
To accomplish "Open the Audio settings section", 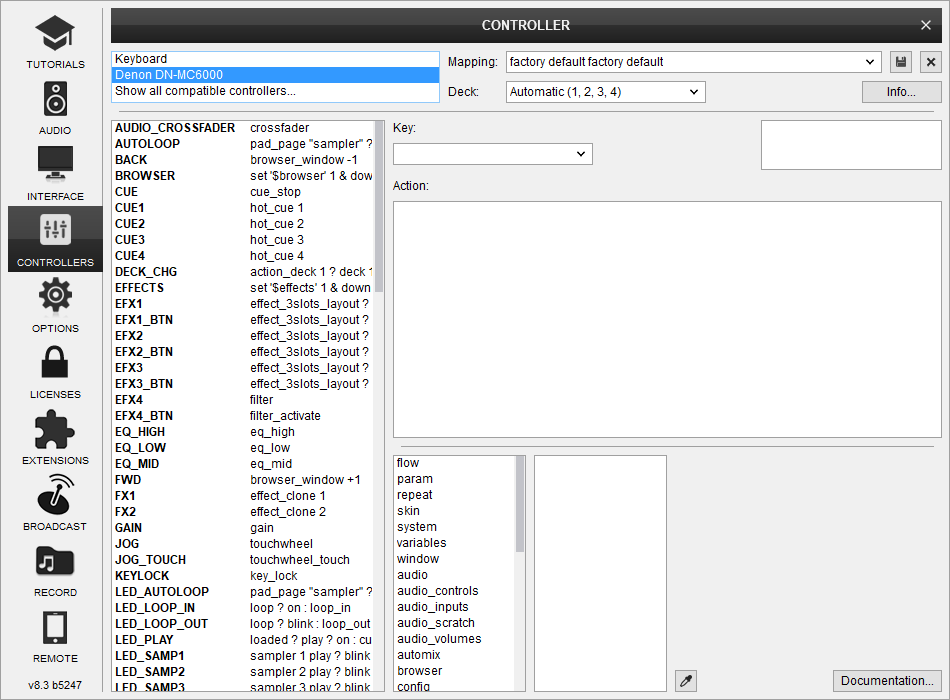I will click(55, 108).
